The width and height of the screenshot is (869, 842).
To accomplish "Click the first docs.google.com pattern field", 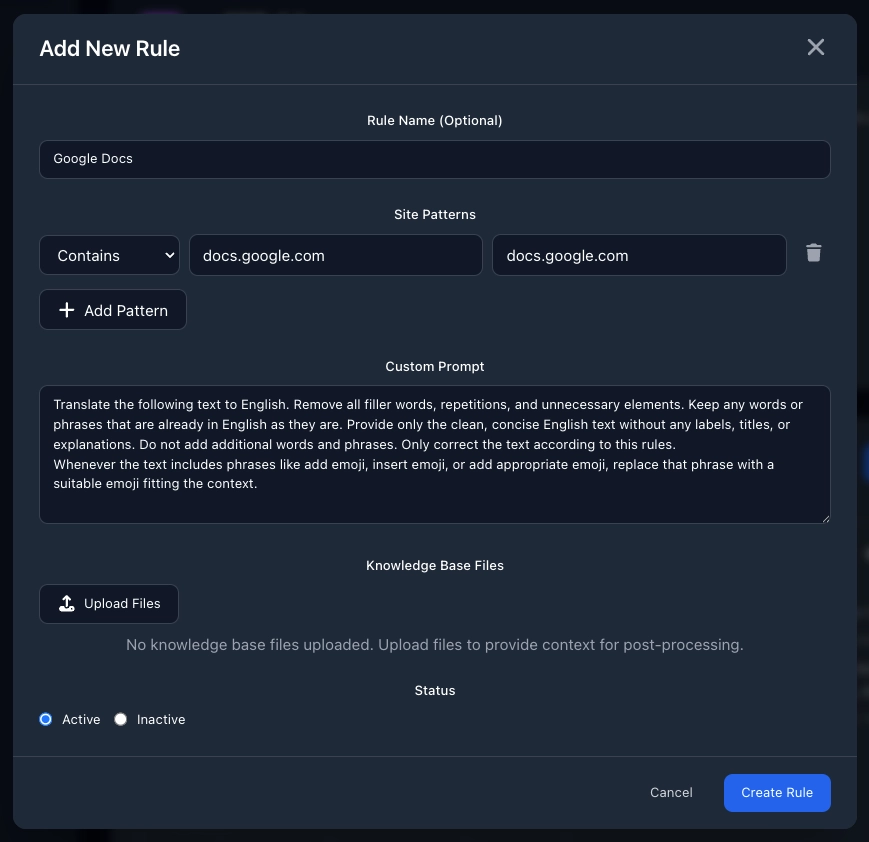I will (336, 255).
